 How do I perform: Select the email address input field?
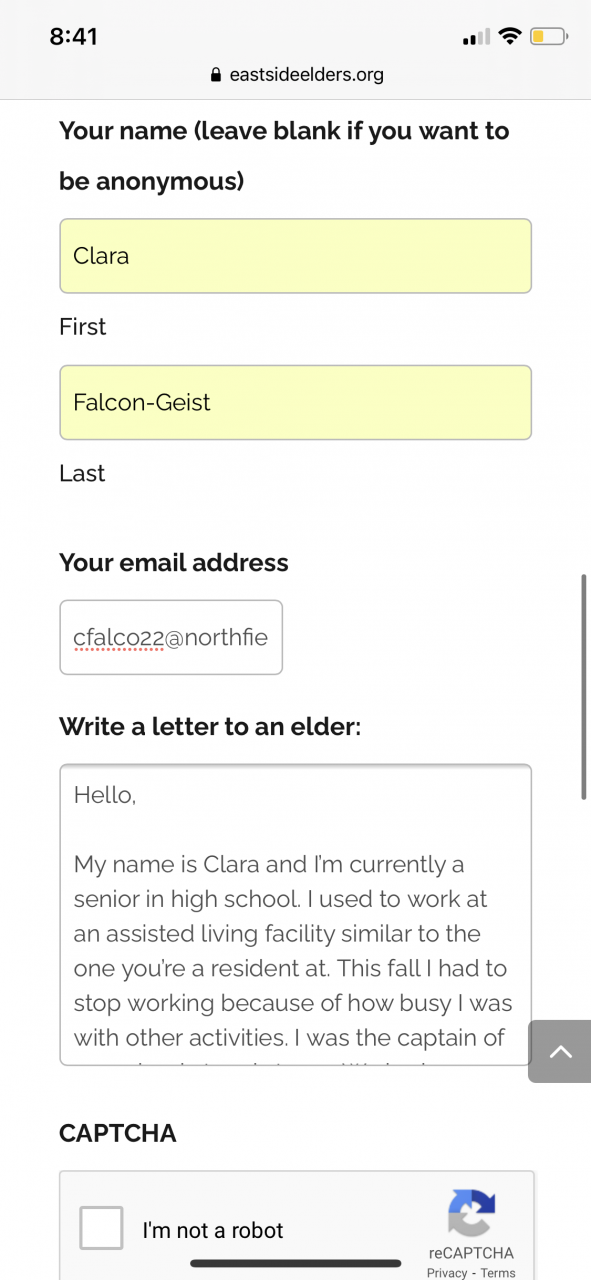[x=171, y=637]
